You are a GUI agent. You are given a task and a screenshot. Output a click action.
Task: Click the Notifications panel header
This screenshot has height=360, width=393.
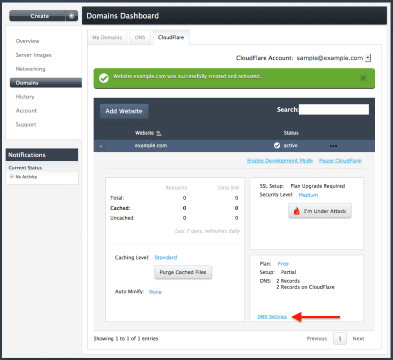(x=42, y=155)
